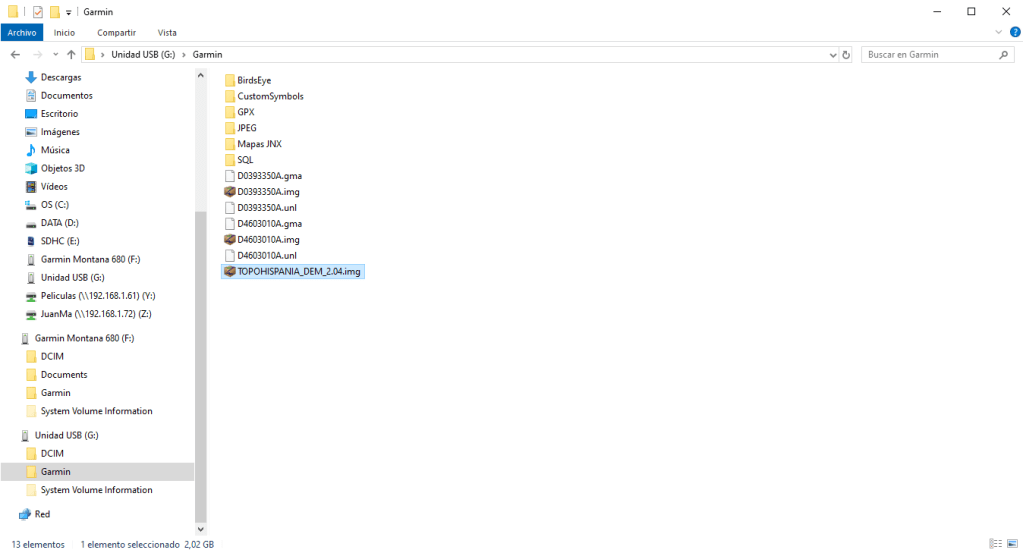Click the refresh button in address bar

tap(846, 55)
